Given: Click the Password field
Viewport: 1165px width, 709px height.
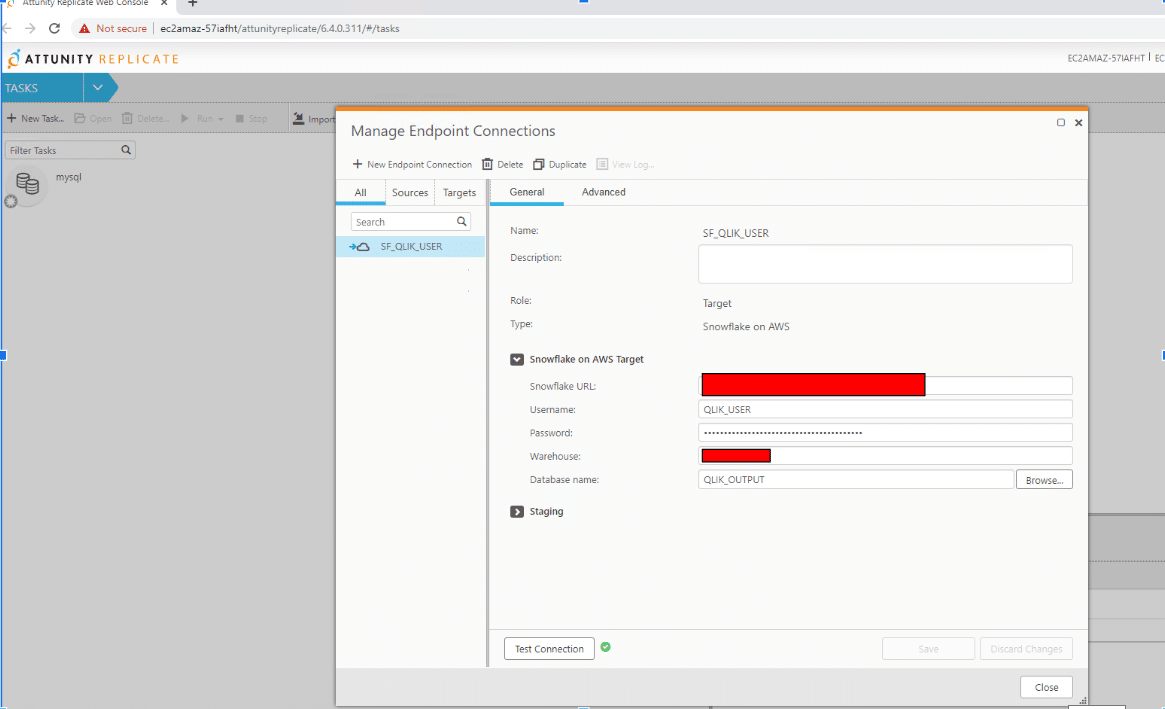Looking at the screenshot, I should coord(885,433).
